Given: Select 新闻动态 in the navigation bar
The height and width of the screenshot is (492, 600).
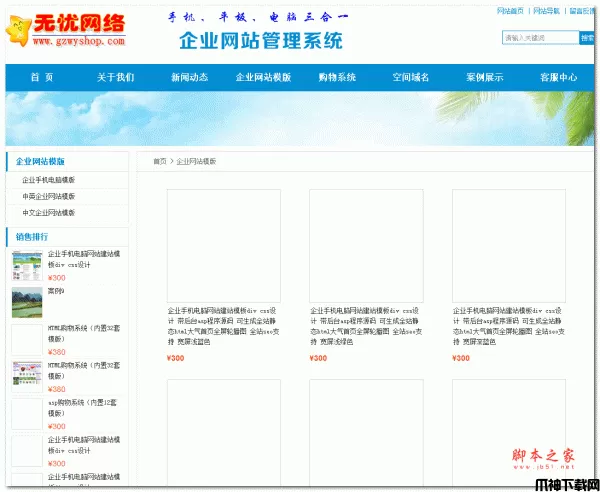Looking at the screenshot, I should coord(189,78).
